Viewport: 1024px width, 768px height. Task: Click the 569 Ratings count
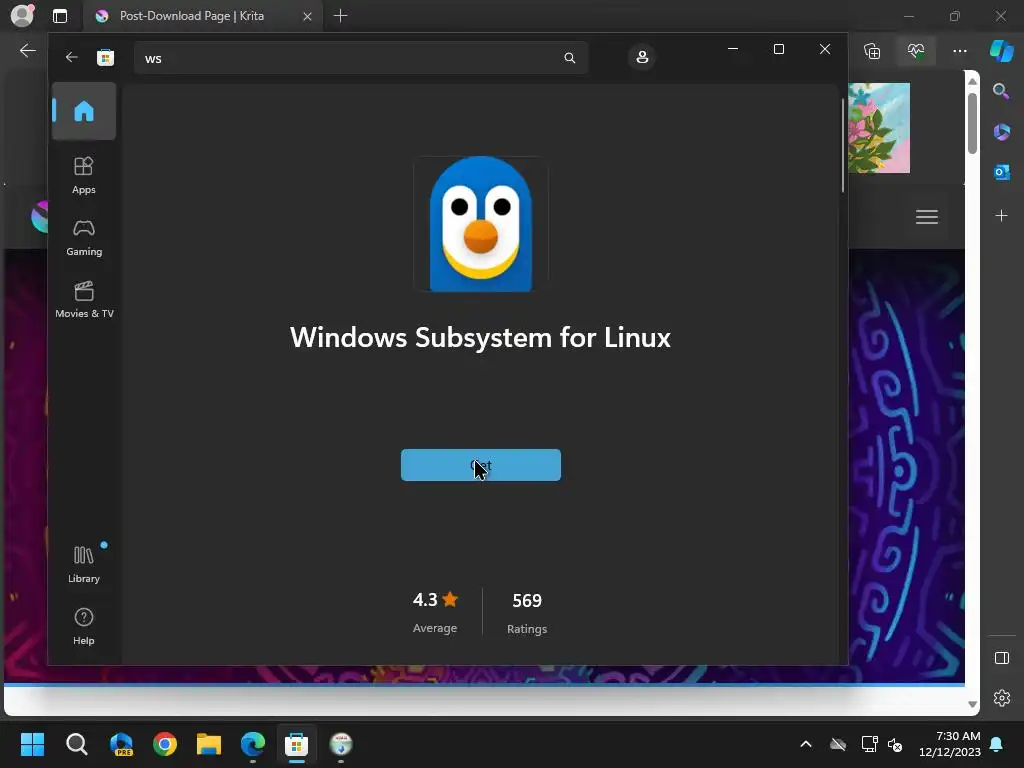point(527,613)
